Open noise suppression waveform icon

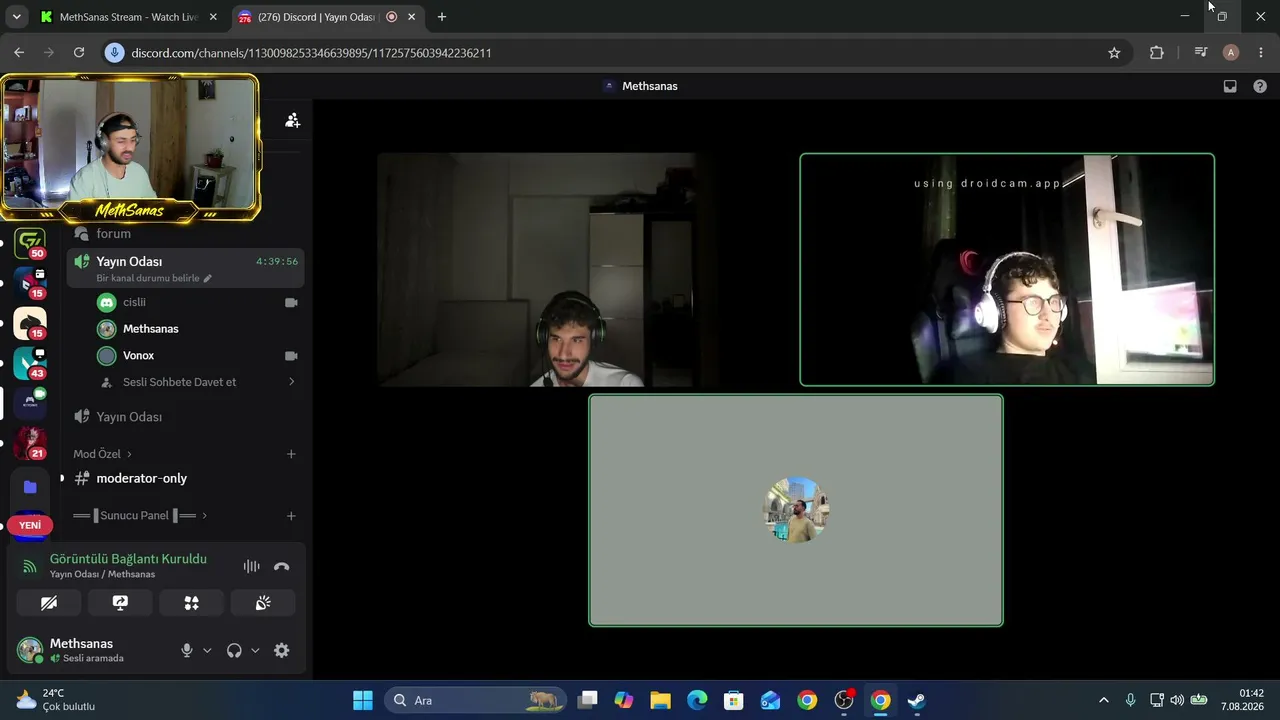[x=251, y=566]
